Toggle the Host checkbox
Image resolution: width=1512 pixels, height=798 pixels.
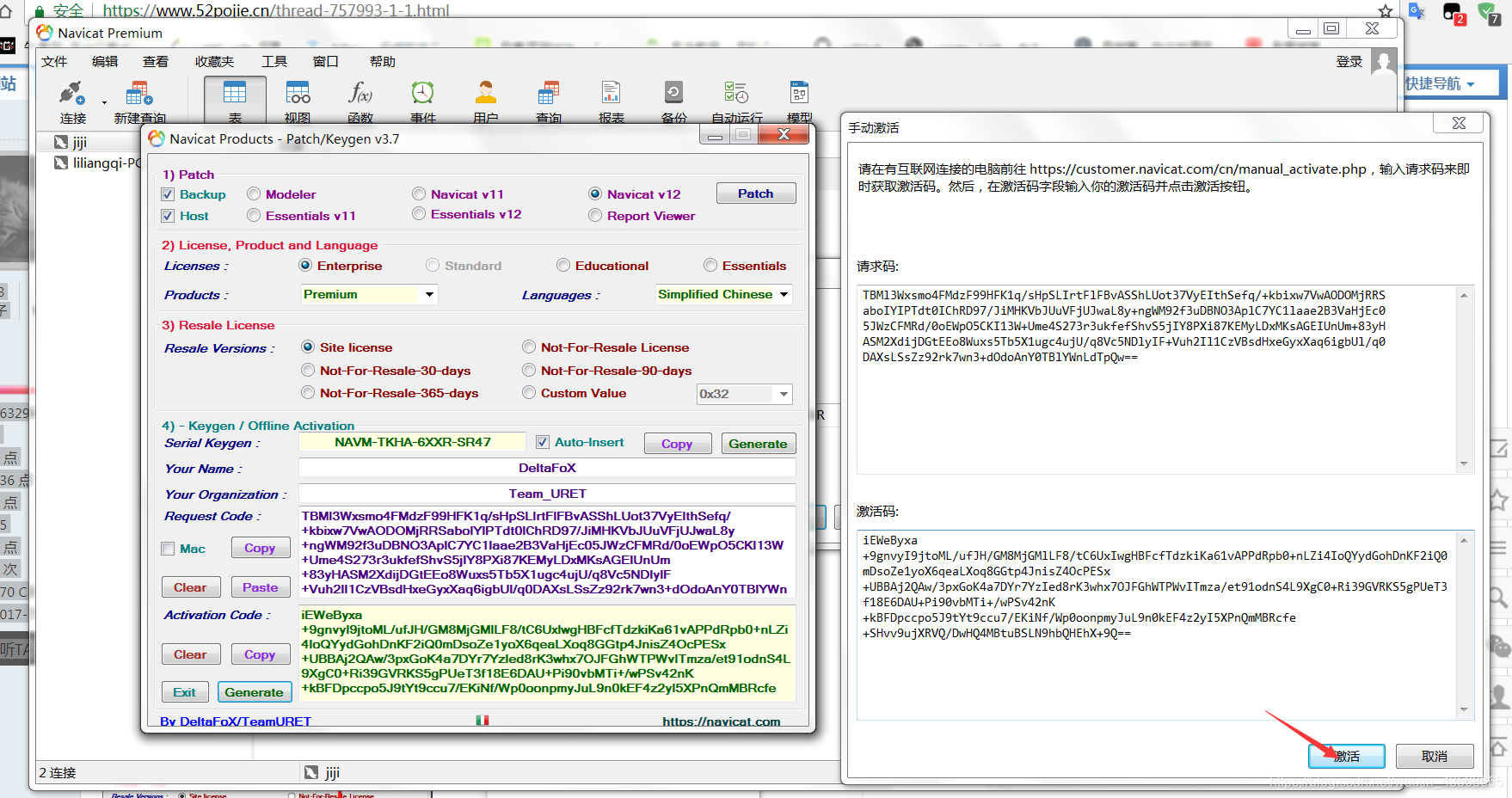[169, 216]
